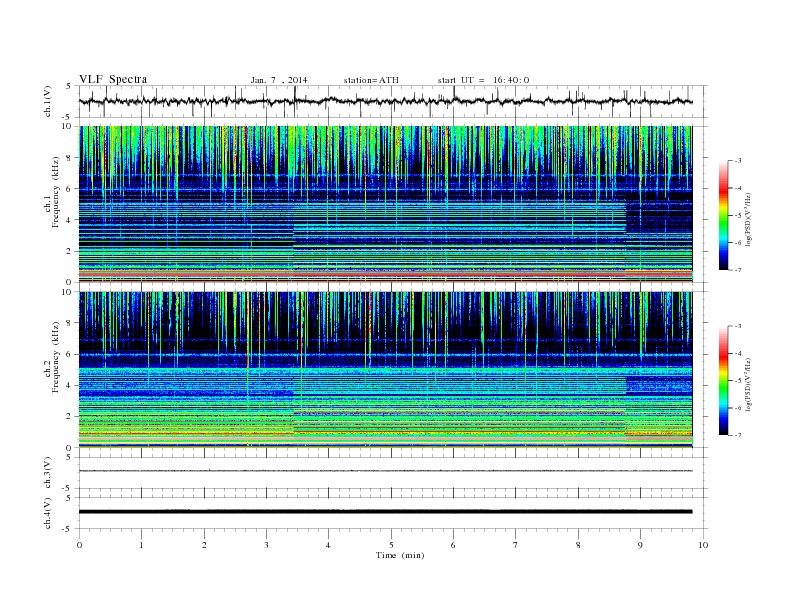Click the Time axis tick label "3"
This screenshot has width=792, height=612.
click(266, 545)
